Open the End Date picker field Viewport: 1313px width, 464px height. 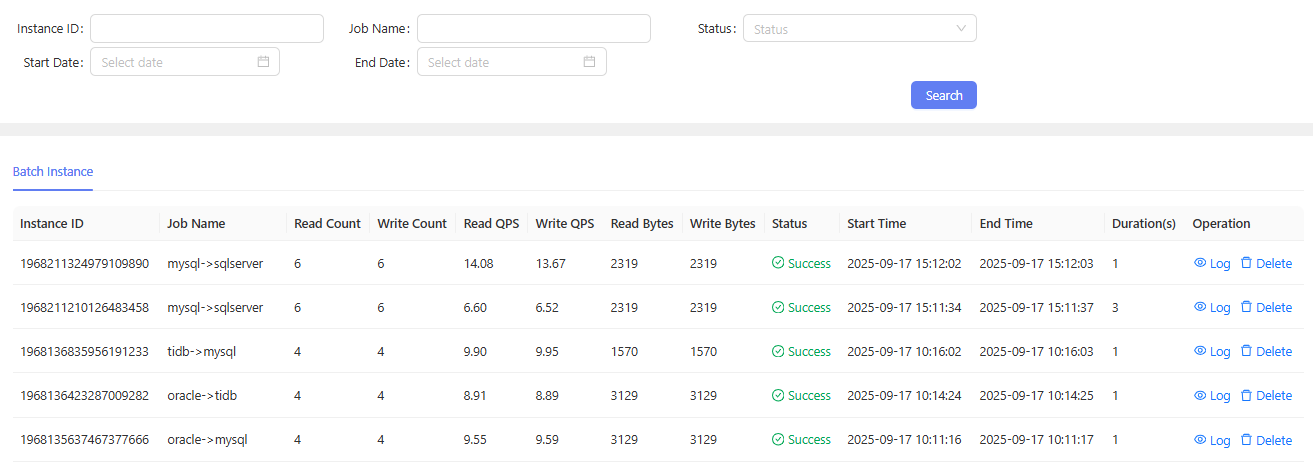coord(500,62)
